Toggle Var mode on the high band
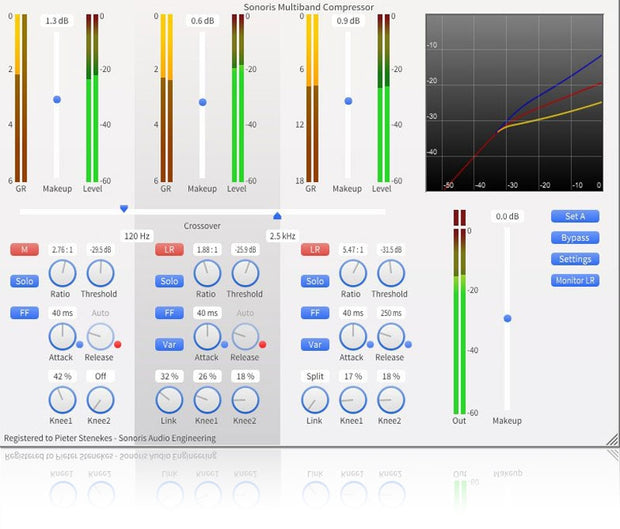 click(x=315, y=344)
